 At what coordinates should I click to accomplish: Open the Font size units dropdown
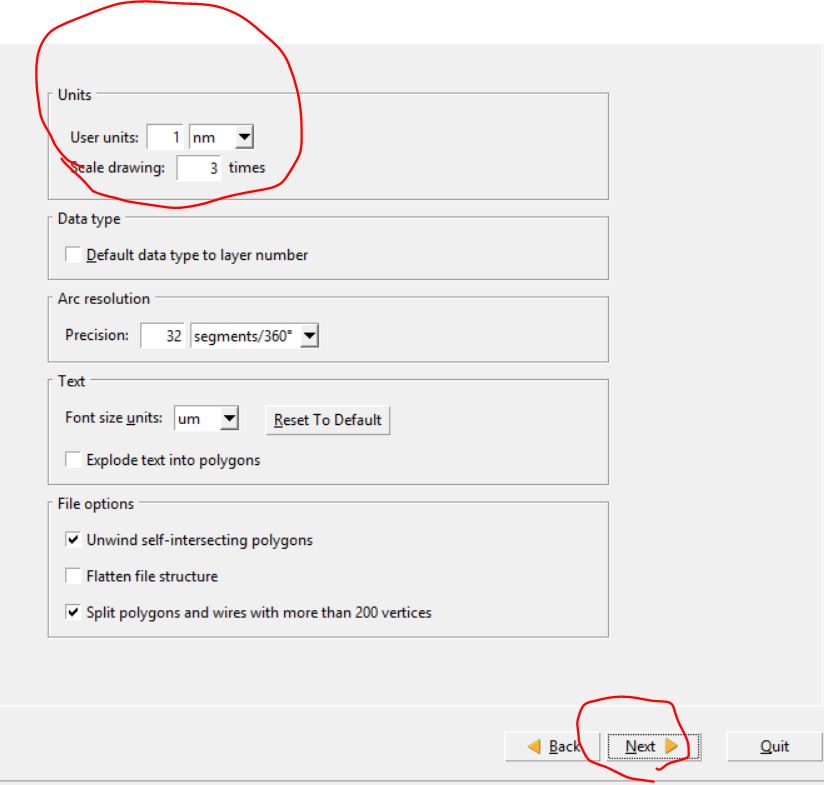[x=207, y=420]
